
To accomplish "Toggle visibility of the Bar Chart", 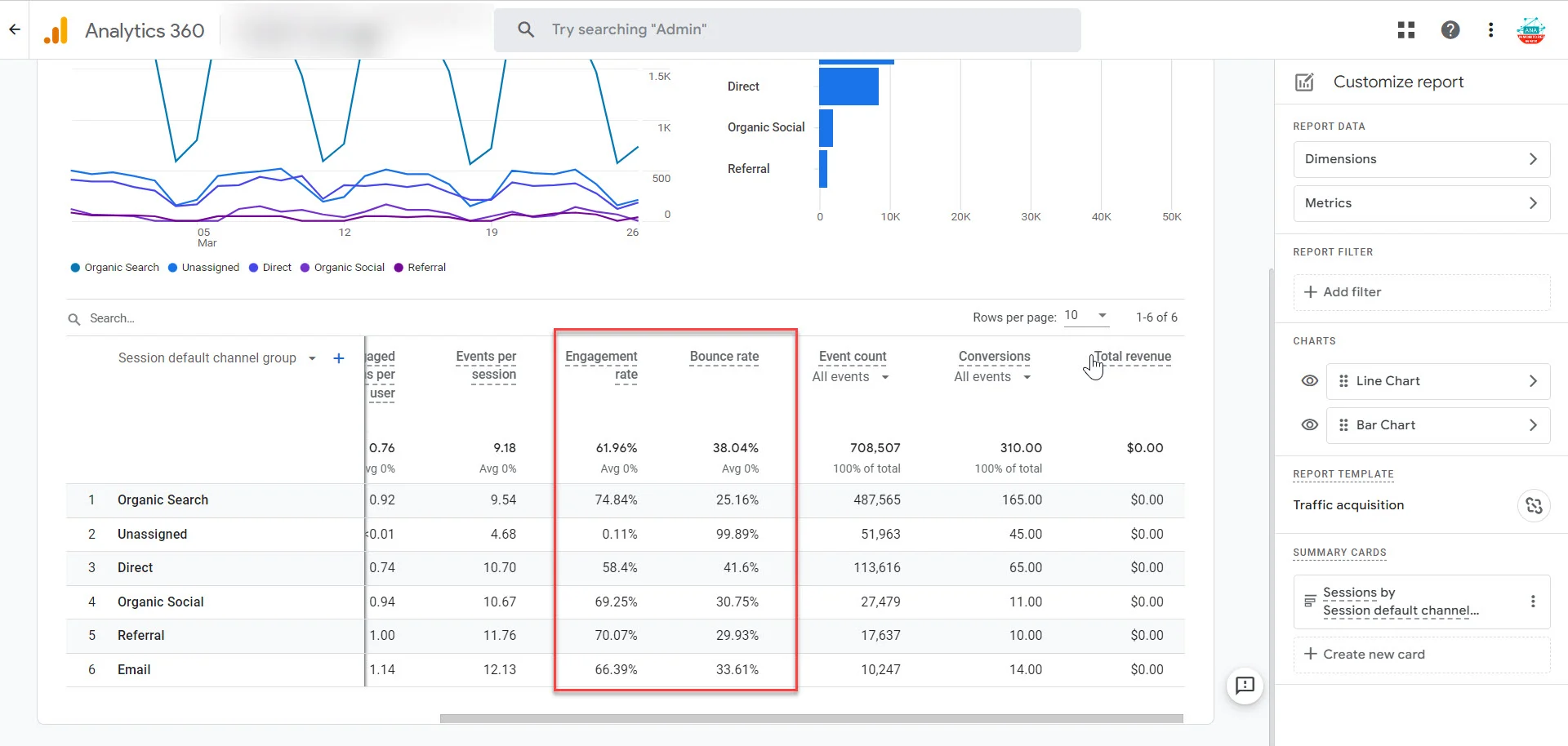I will click(x=1310, y=425).
